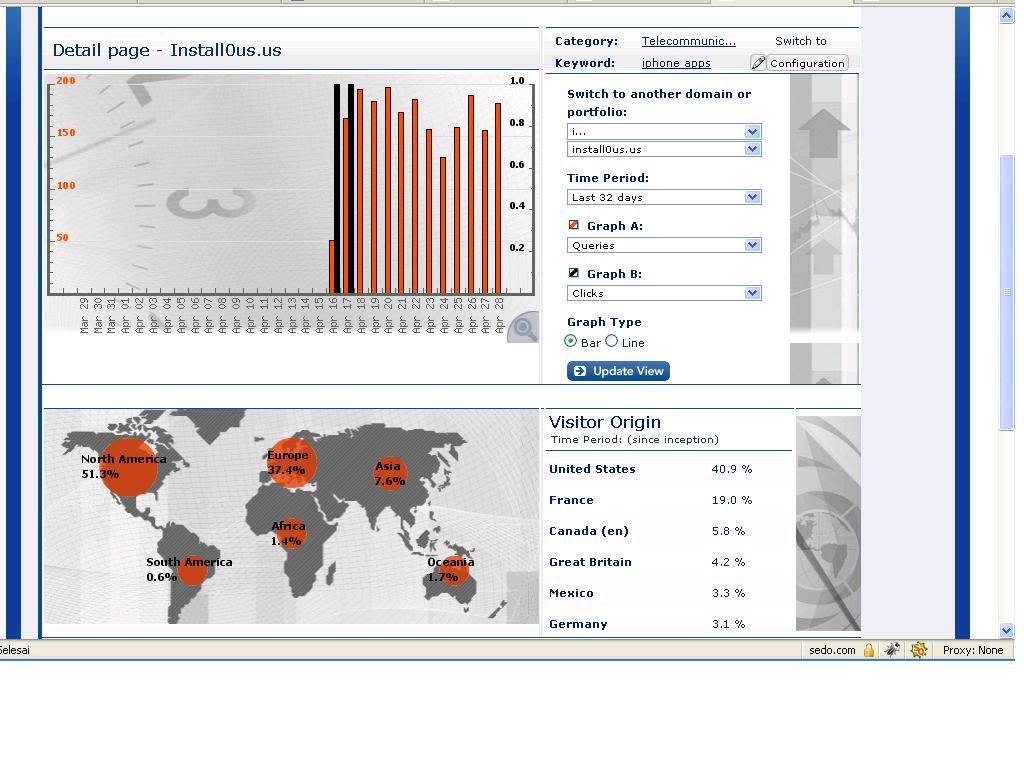Open the Telecommunic... category link
1024x768 pixels.
tap(688, 41)
